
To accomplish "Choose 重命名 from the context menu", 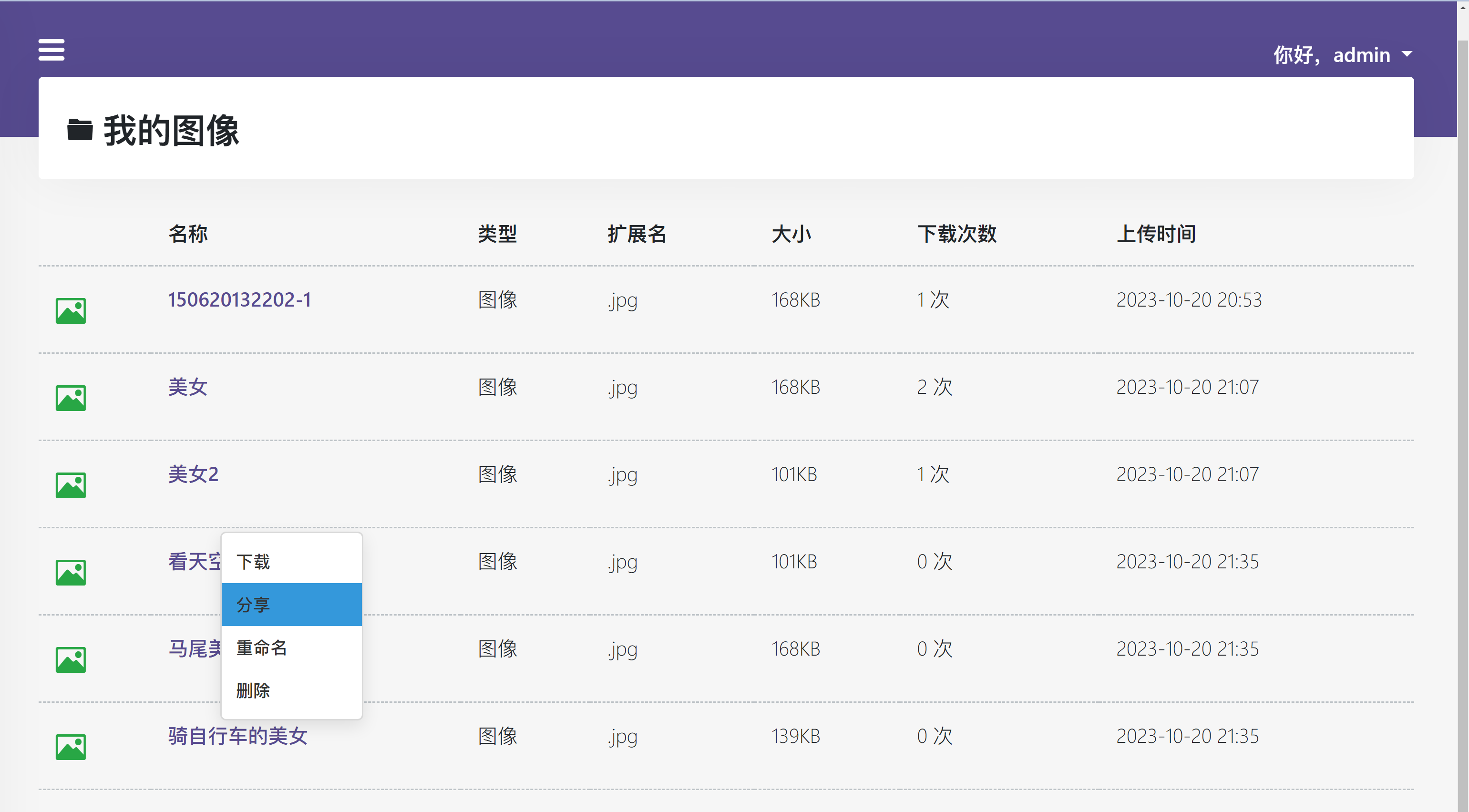I will click(x=291, y=648).
